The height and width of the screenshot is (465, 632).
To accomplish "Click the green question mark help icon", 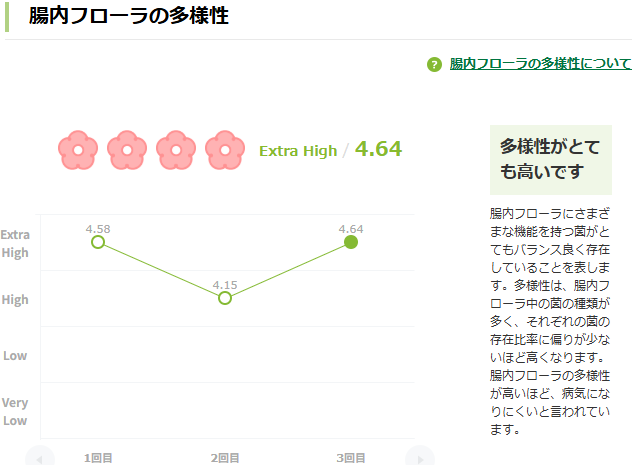I will tap(434, 64).
